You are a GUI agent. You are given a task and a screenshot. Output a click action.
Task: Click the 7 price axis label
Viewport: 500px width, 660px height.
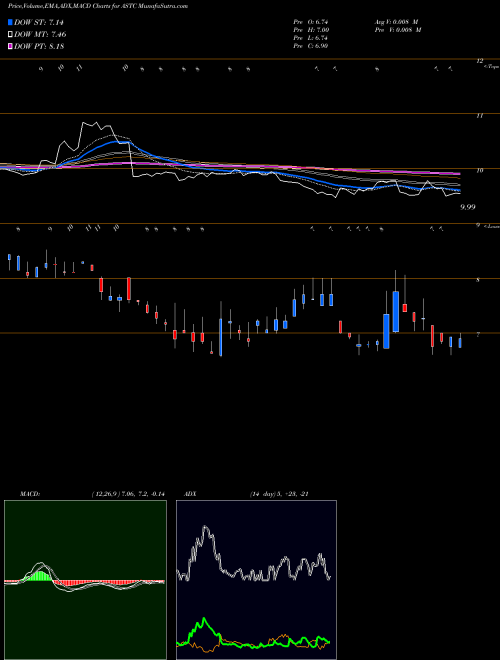478,335
